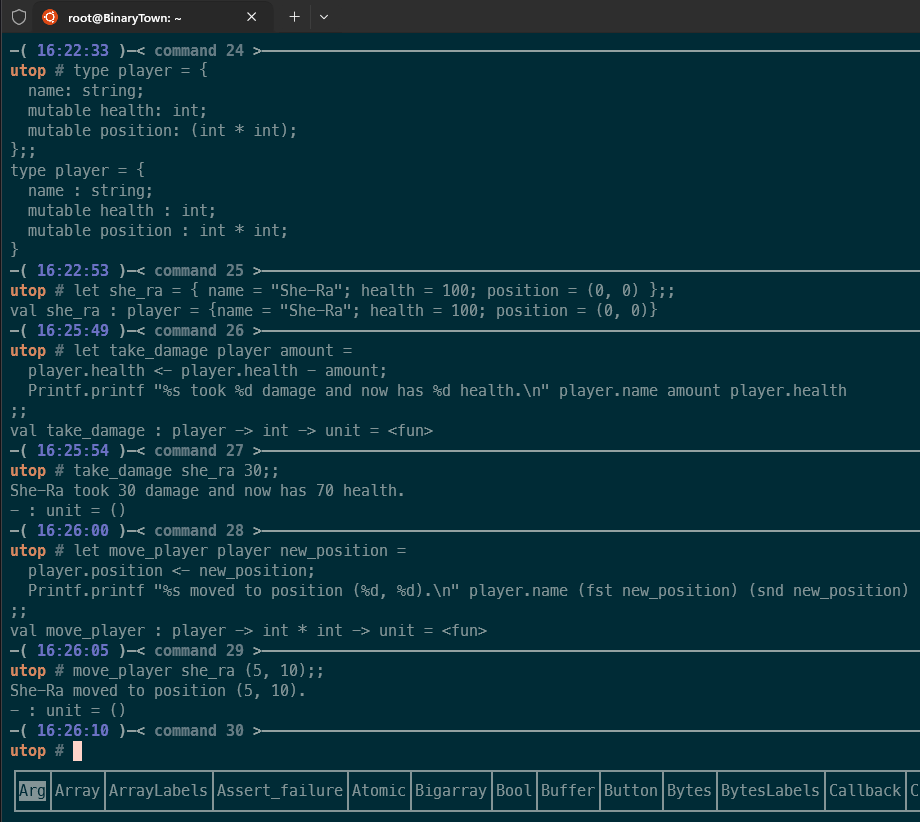Select the Atomic completion suggestion
Screen dimensions: 920x822
click(378, 790)
